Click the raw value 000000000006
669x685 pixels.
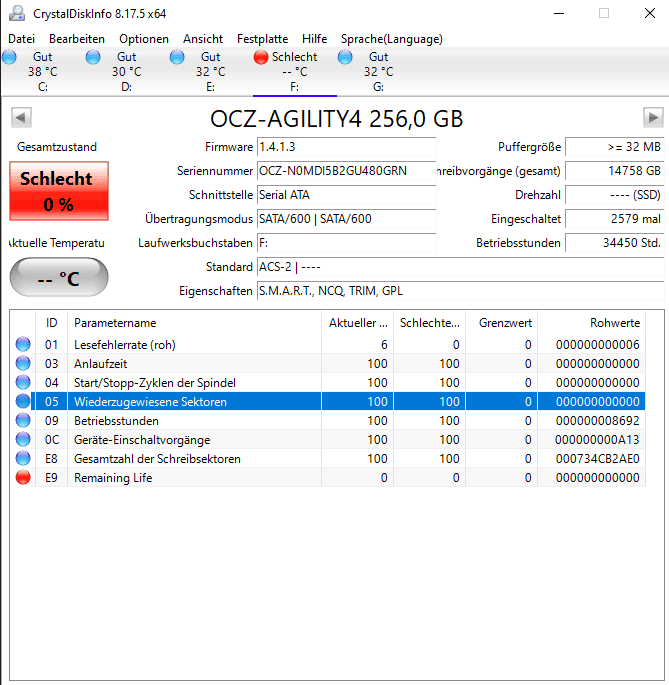(597, 345)
